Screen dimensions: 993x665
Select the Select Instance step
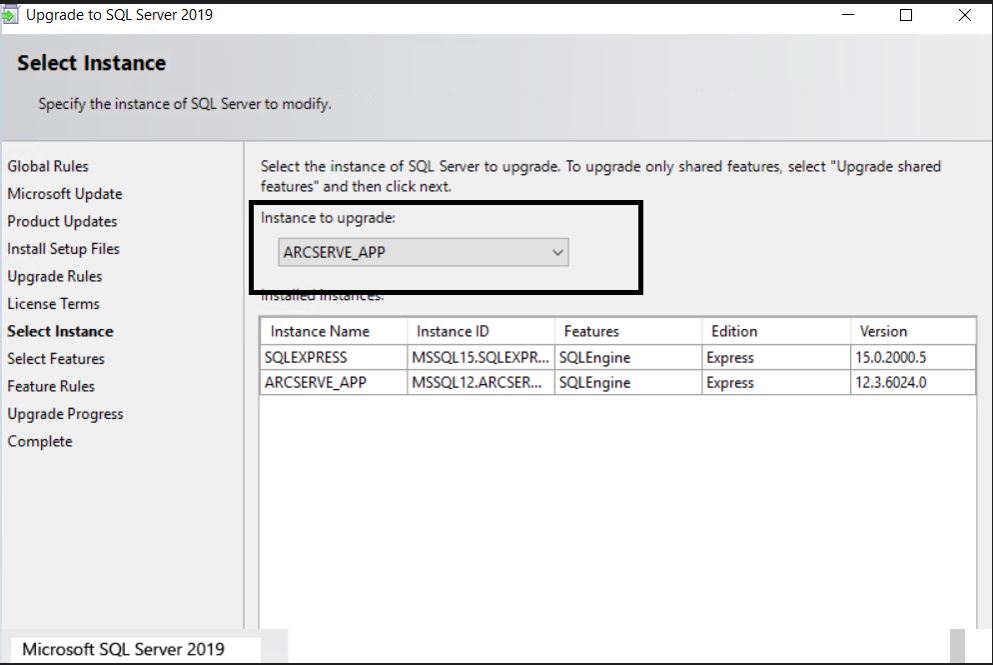click(60, 331)
